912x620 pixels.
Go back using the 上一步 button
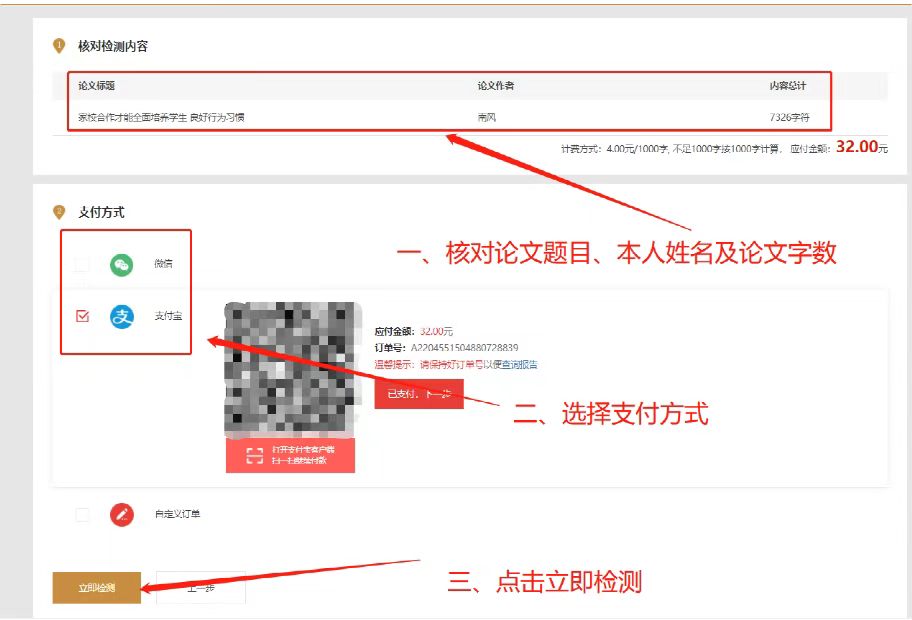[201, 588]
